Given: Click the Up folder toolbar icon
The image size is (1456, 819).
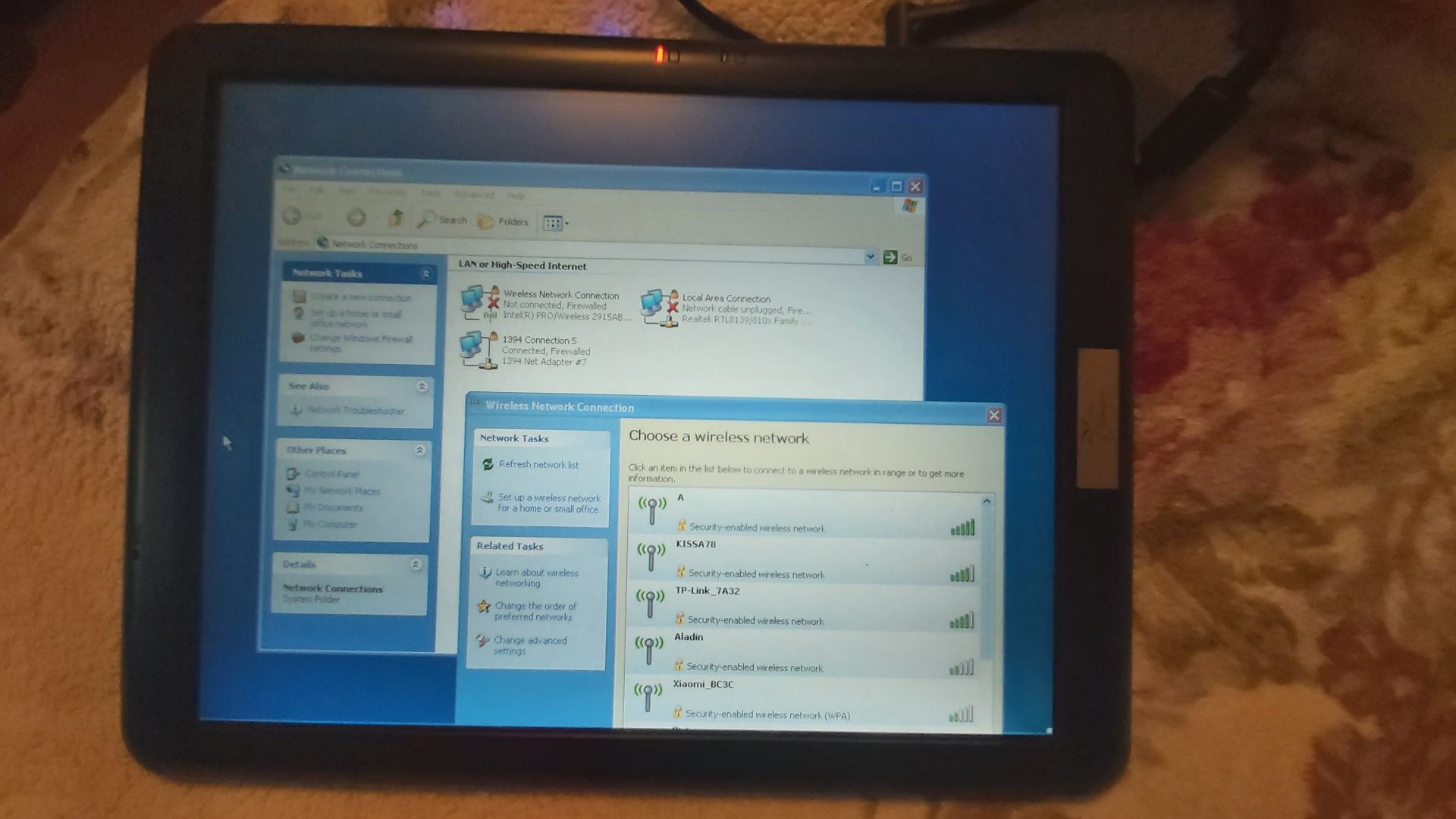Looking at the screenshot, I should click(396, 218).
